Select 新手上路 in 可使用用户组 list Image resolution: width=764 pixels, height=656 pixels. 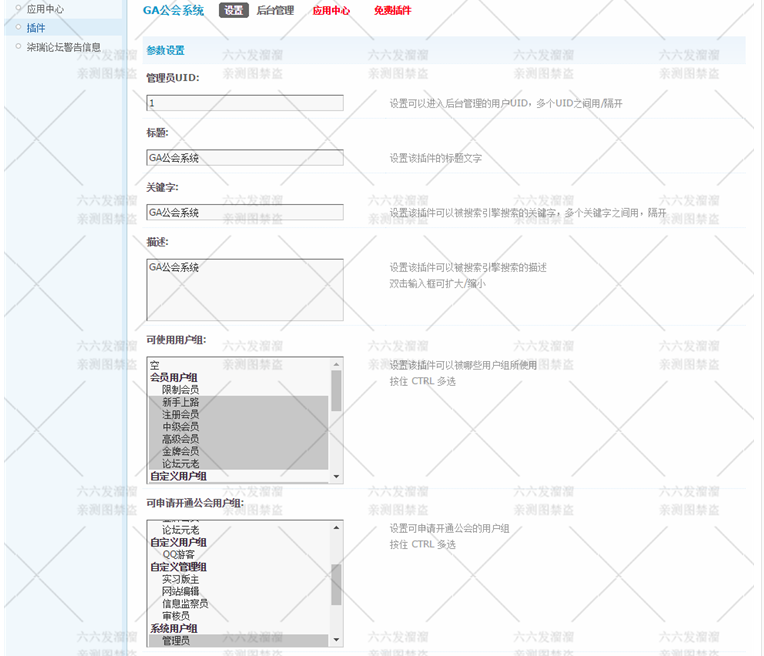pyautogui.click(x=239, y=402)
